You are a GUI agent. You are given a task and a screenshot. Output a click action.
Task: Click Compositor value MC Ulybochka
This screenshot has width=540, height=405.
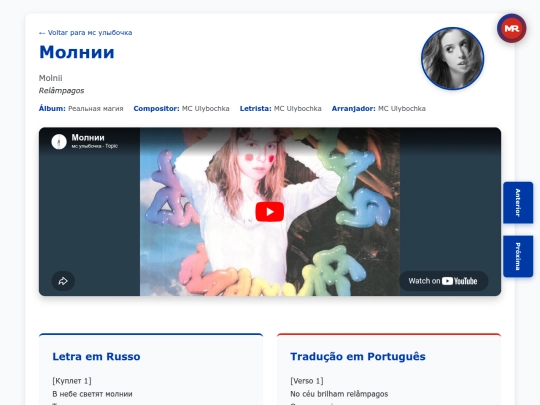(206, 108)
